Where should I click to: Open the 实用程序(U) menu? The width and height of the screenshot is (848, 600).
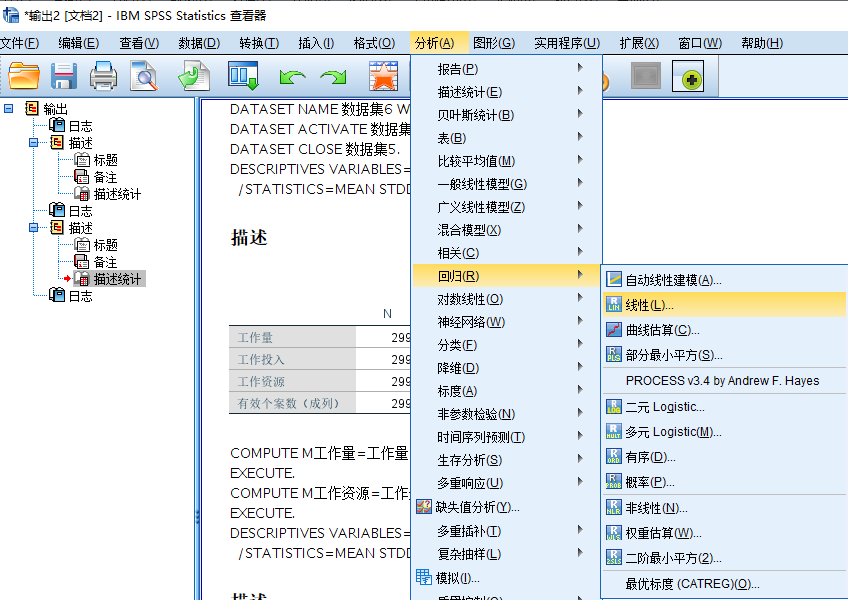[x=567, y=43]
